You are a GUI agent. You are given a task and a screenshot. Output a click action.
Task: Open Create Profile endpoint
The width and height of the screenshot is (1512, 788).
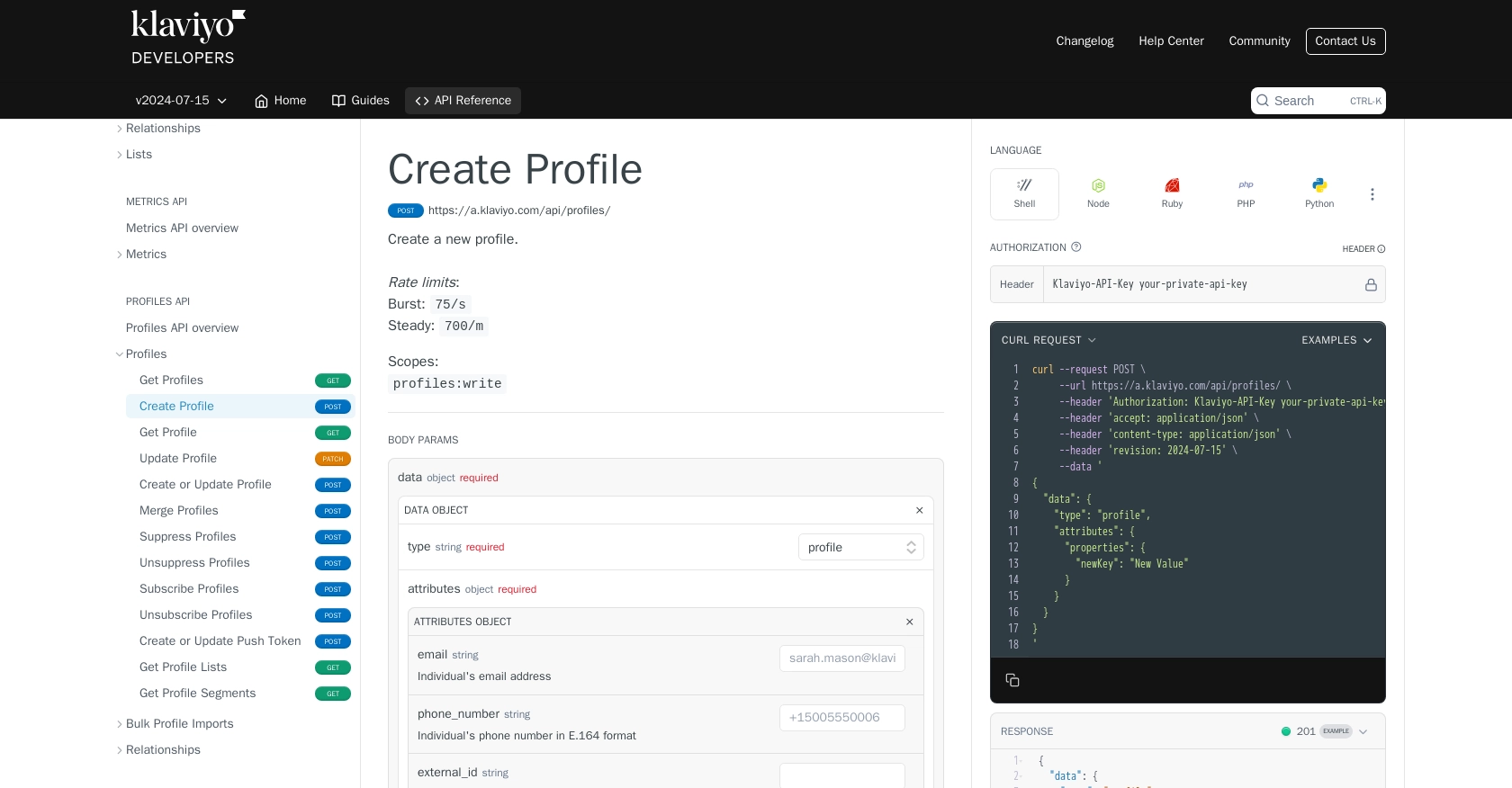(x=241, y=407)
